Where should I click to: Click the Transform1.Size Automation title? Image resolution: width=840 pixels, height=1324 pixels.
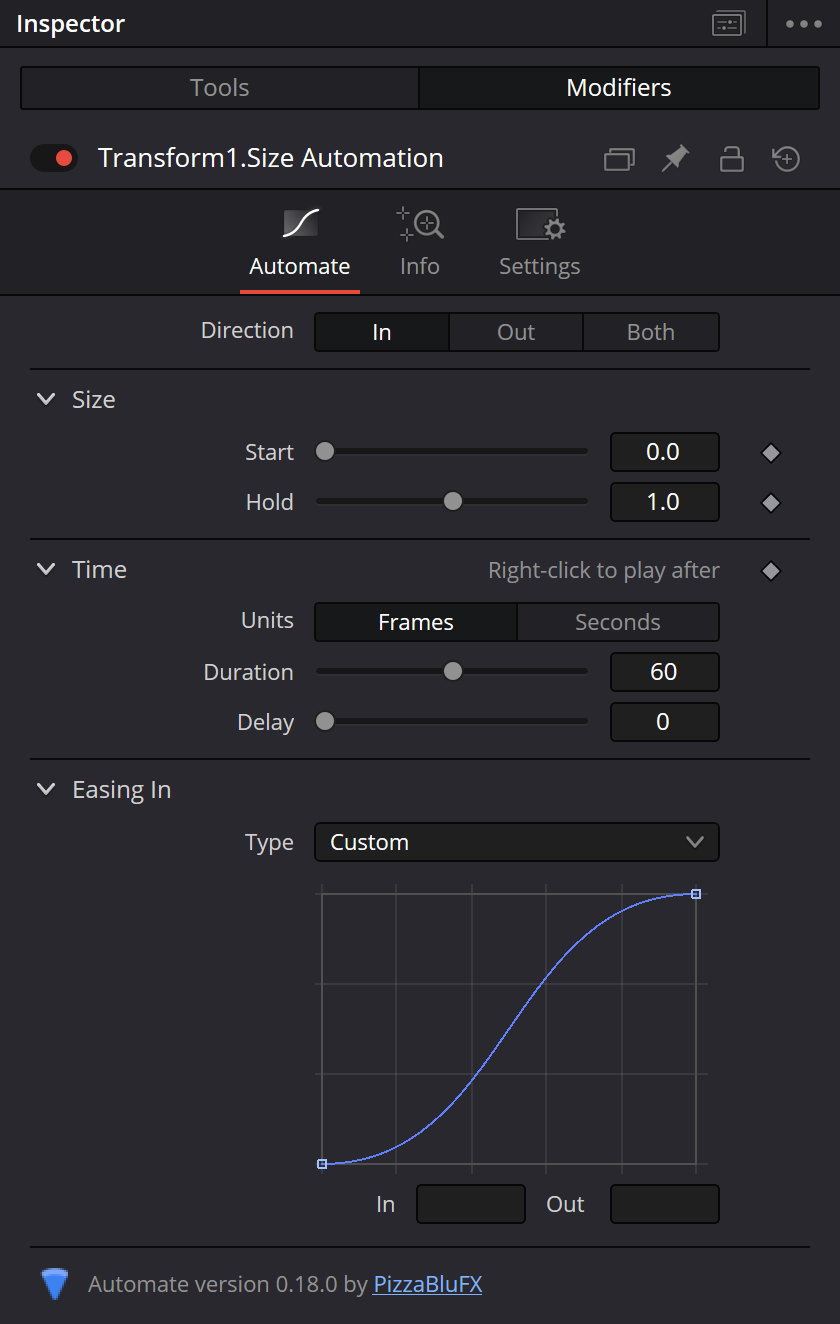(271, 158)
